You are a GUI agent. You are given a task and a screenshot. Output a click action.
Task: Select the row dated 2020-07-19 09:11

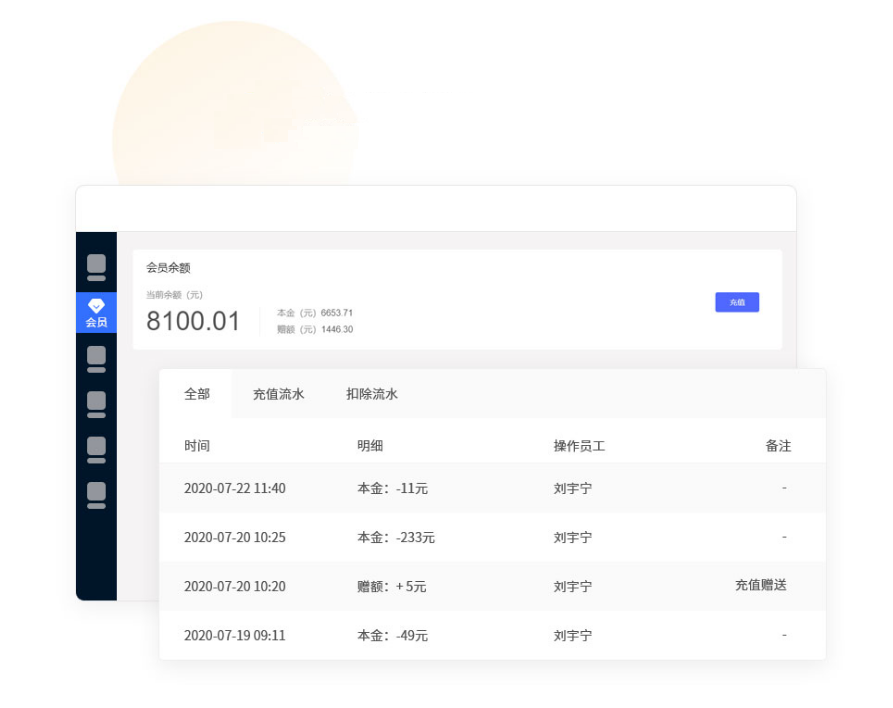(x=493, y=635)
